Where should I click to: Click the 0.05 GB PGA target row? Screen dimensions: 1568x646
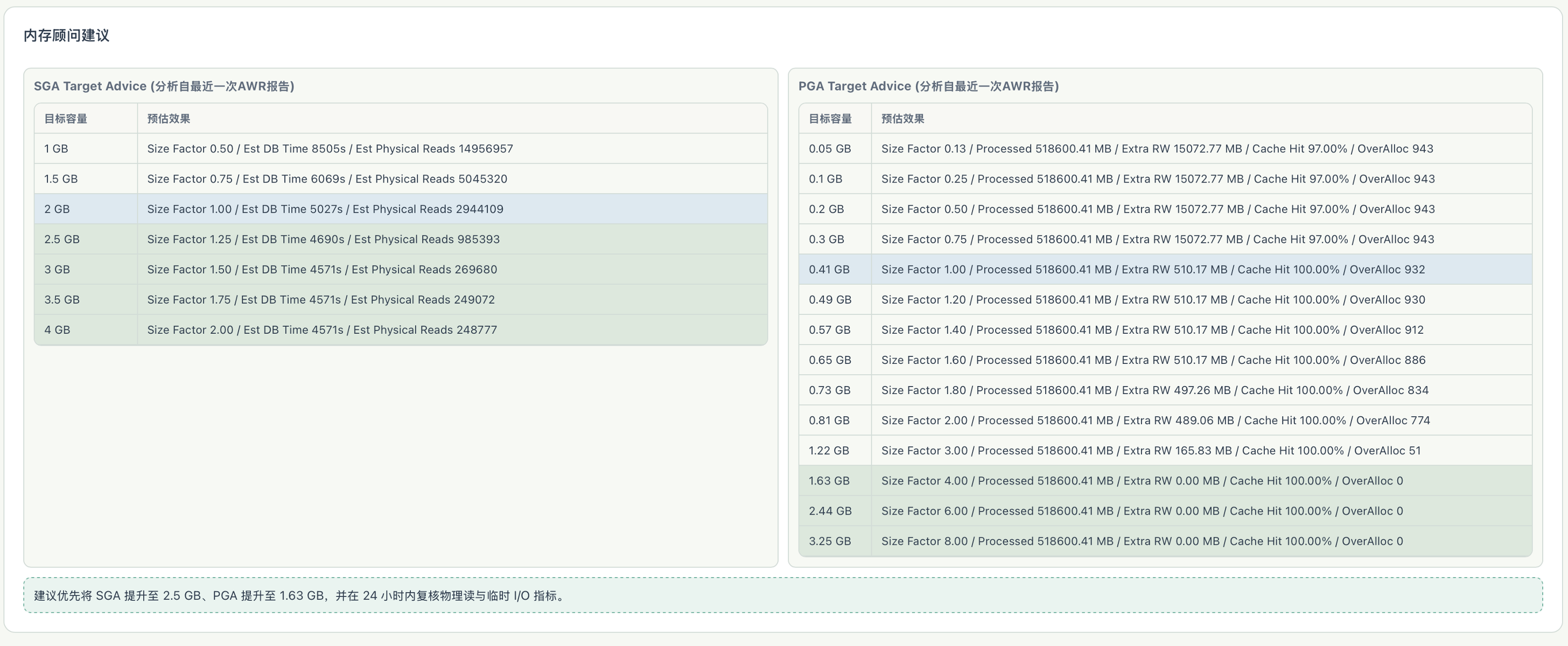coord(1165,149)
